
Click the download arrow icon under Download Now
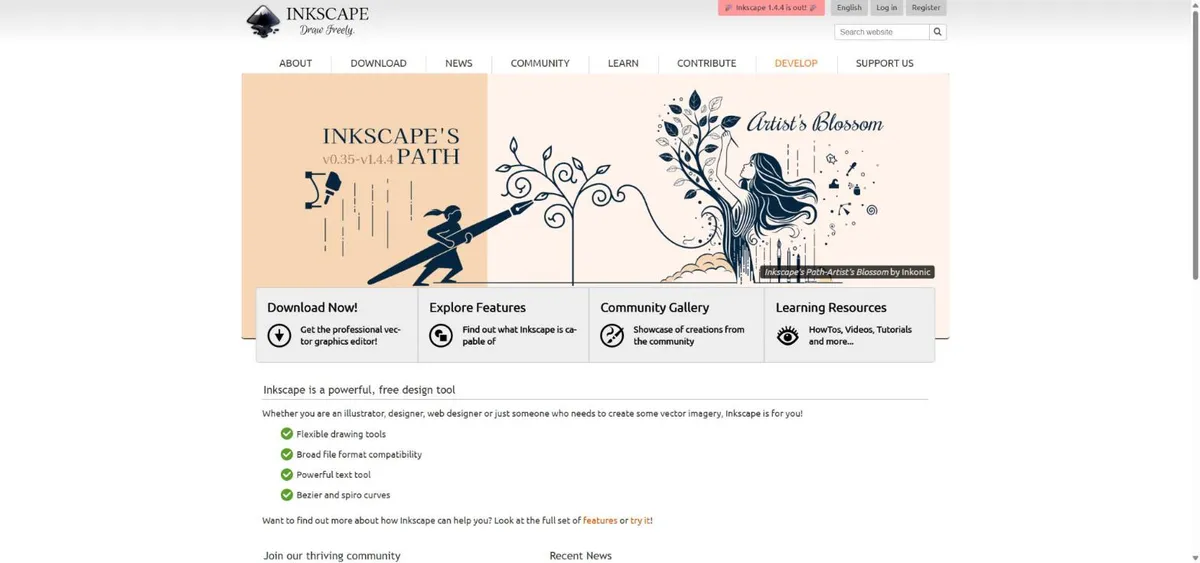pos(279,336)
